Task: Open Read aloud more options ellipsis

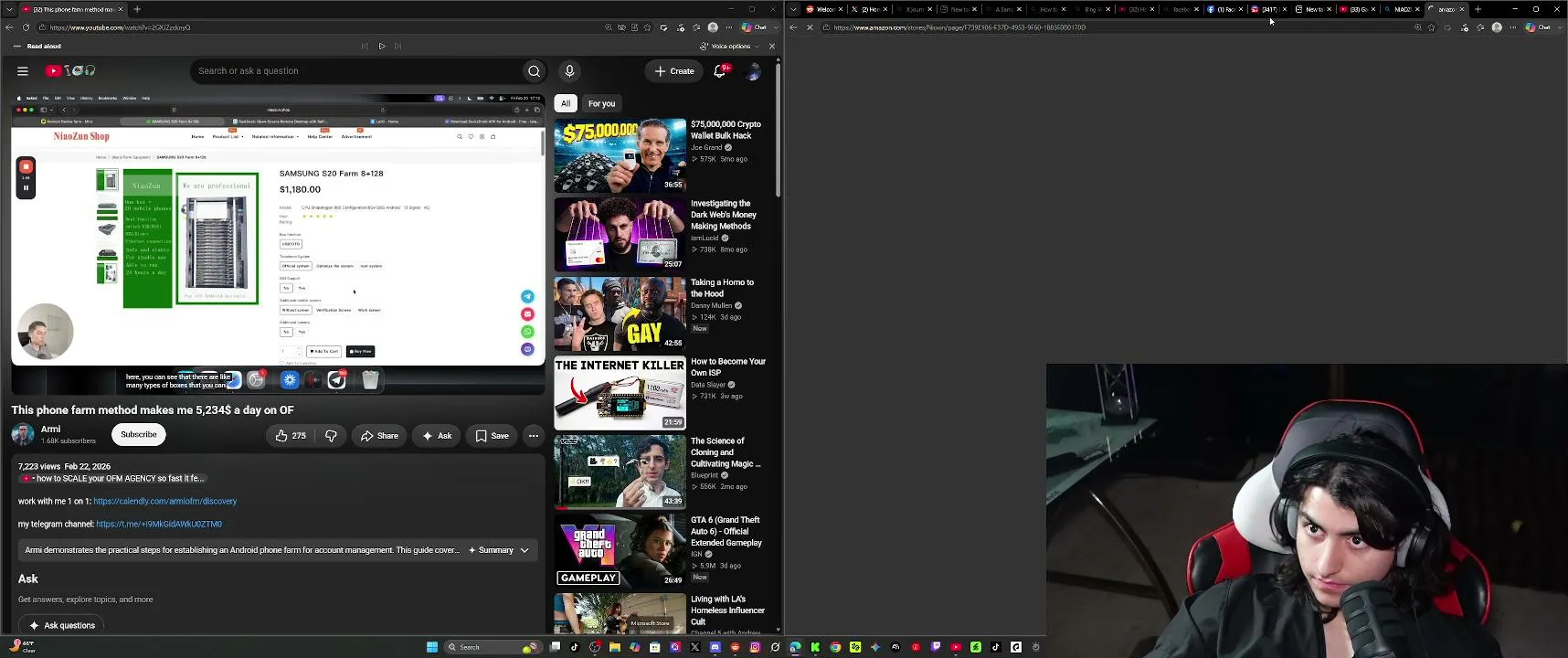Action: 16,46
